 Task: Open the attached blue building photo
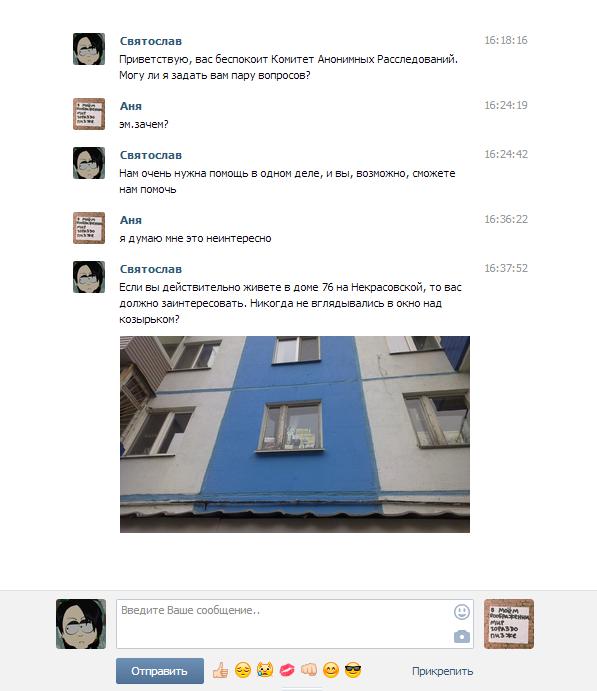point(295,434)
